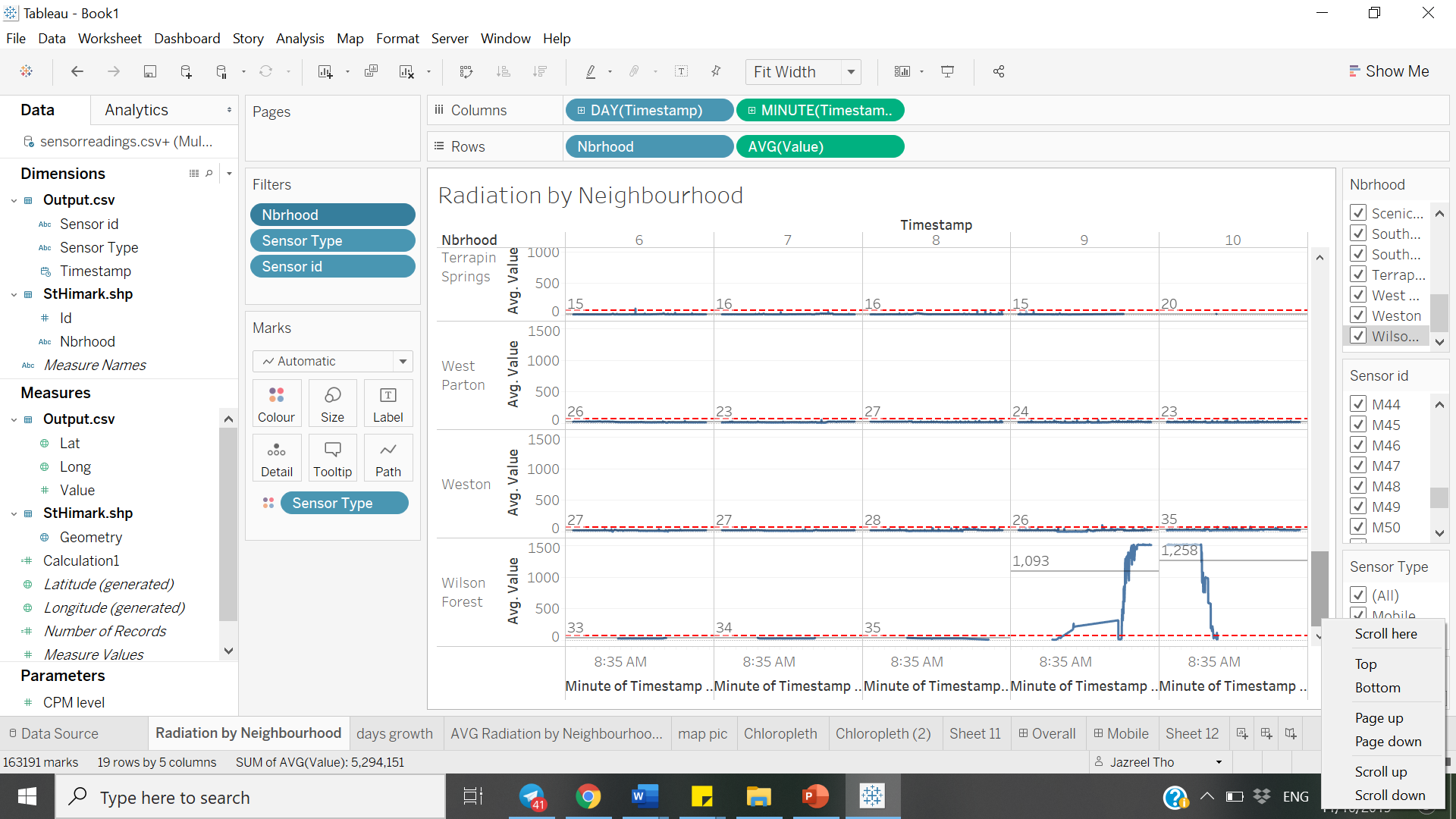
Task: Open the Colour marks card
Action: pyautogui.click(x=276, y=404)
